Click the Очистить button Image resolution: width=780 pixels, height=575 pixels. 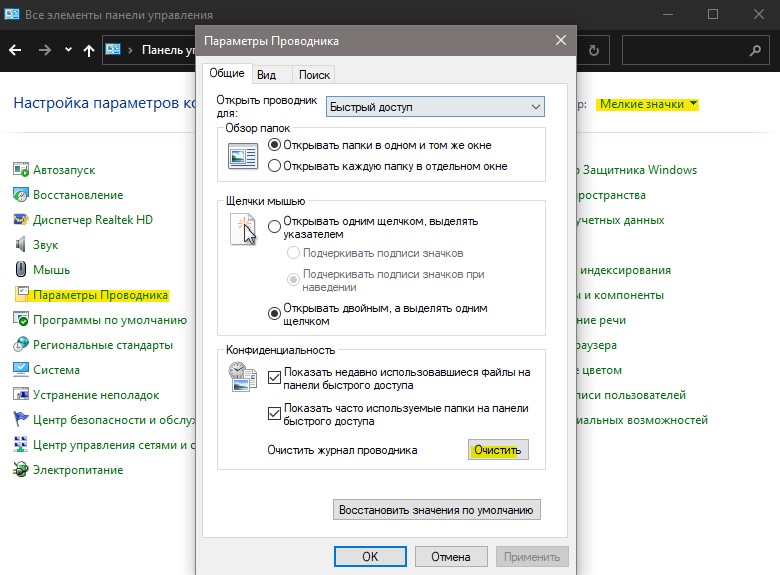498,450
